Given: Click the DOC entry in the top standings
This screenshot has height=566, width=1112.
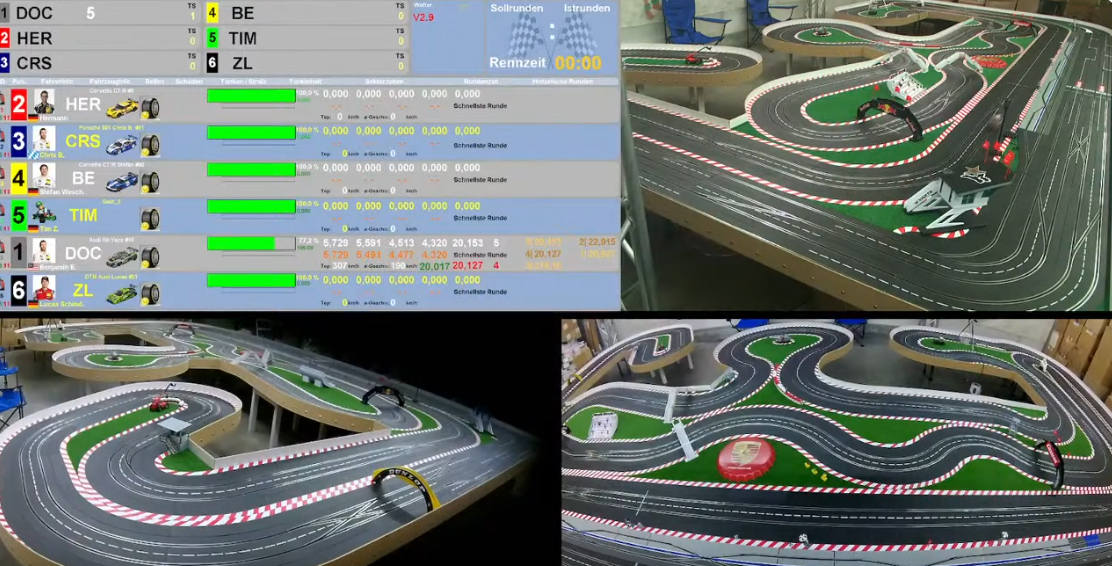Looking at the screenshot, I should 35,13.
